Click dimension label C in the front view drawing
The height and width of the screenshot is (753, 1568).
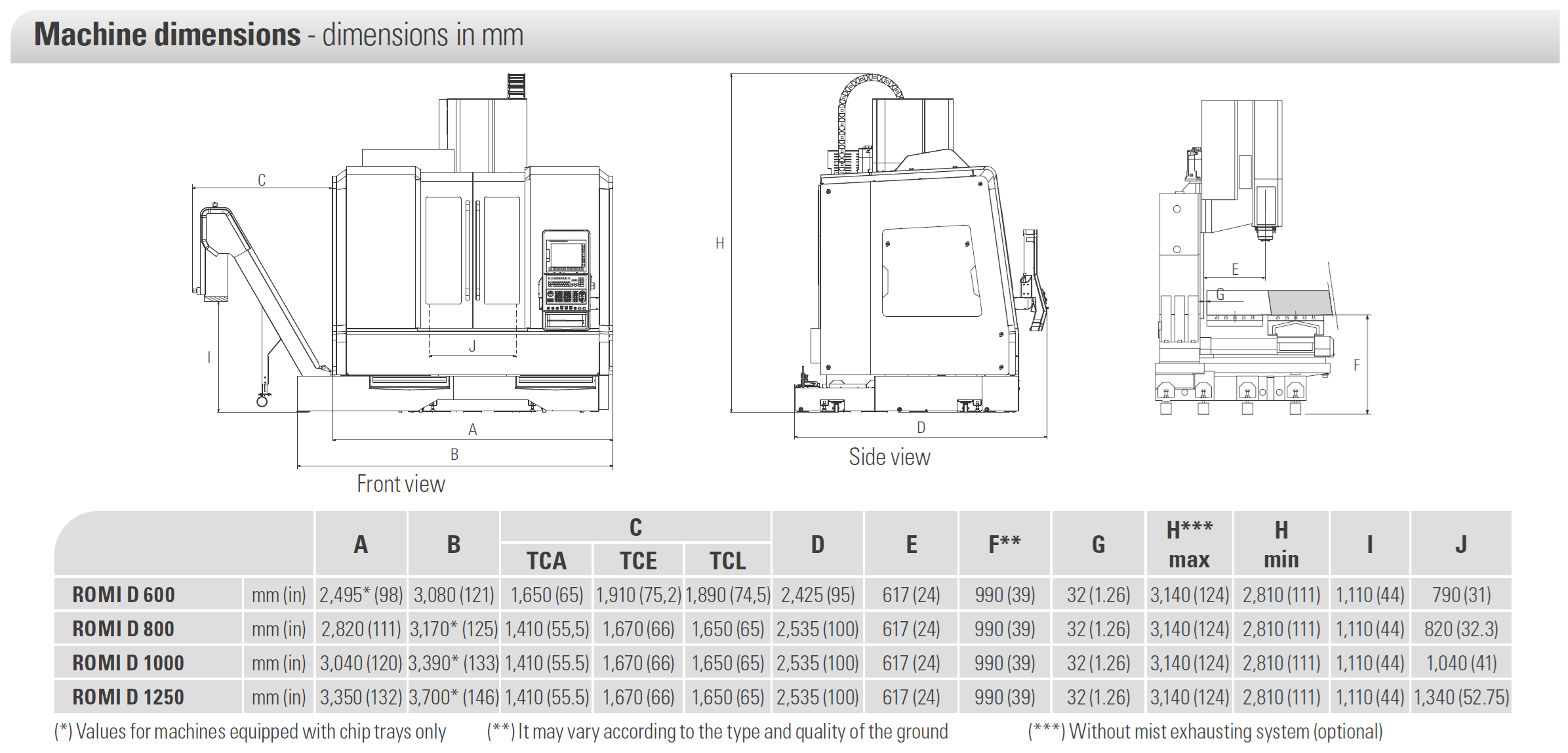262,180
